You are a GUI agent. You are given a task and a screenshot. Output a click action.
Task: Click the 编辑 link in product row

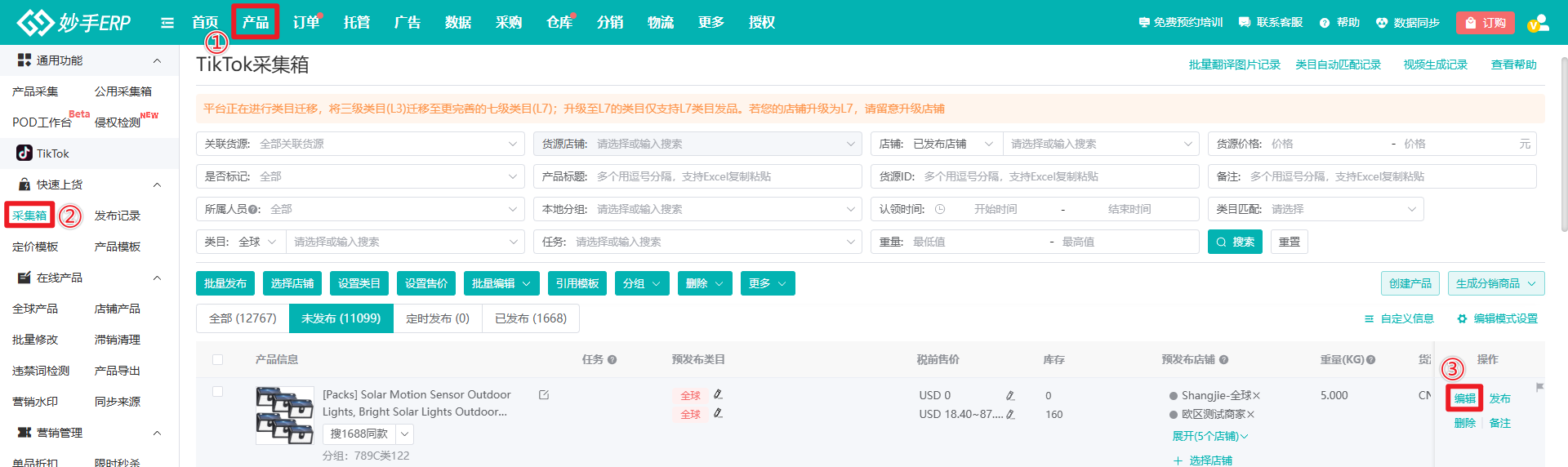pos(1464,398)
